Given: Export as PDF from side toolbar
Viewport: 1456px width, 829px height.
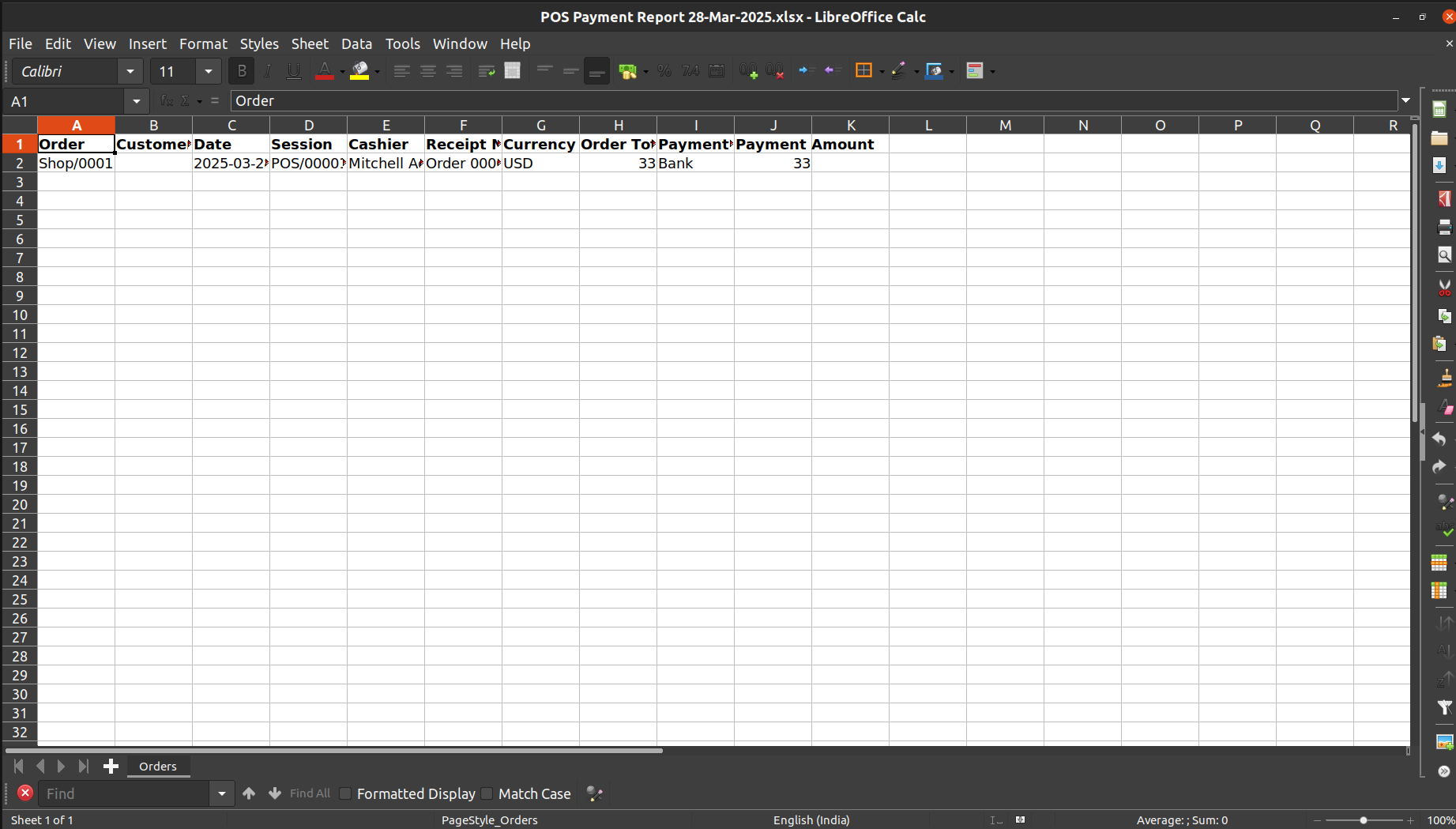Looking at the screenshot, I should [1444, 198].
